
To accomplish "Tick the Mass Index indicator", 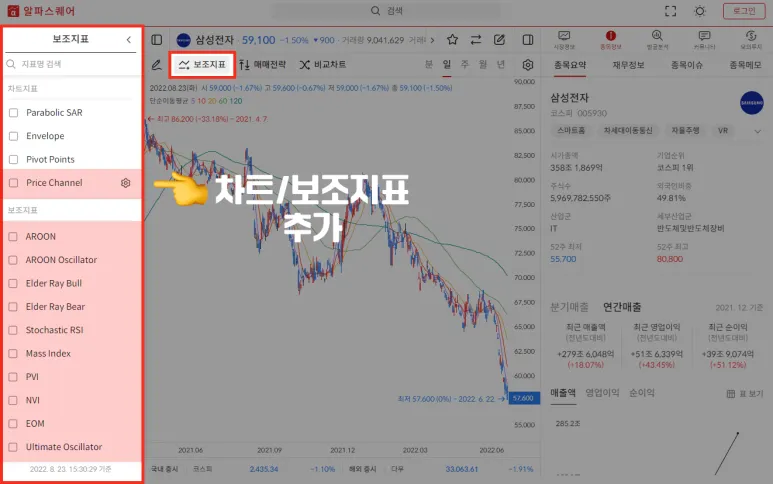I will [13, 353].
